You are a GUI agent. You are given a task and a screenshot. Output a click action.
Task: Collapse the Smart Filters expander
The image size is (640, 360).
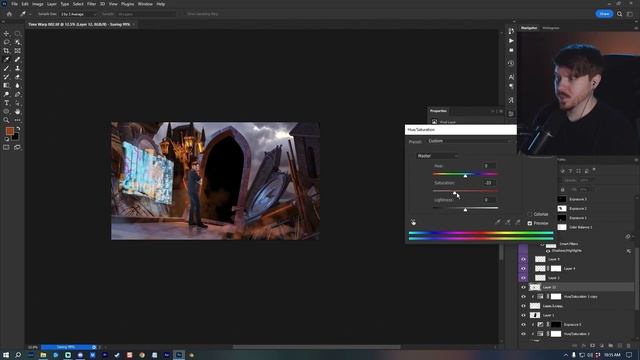(x=542, y=244)
